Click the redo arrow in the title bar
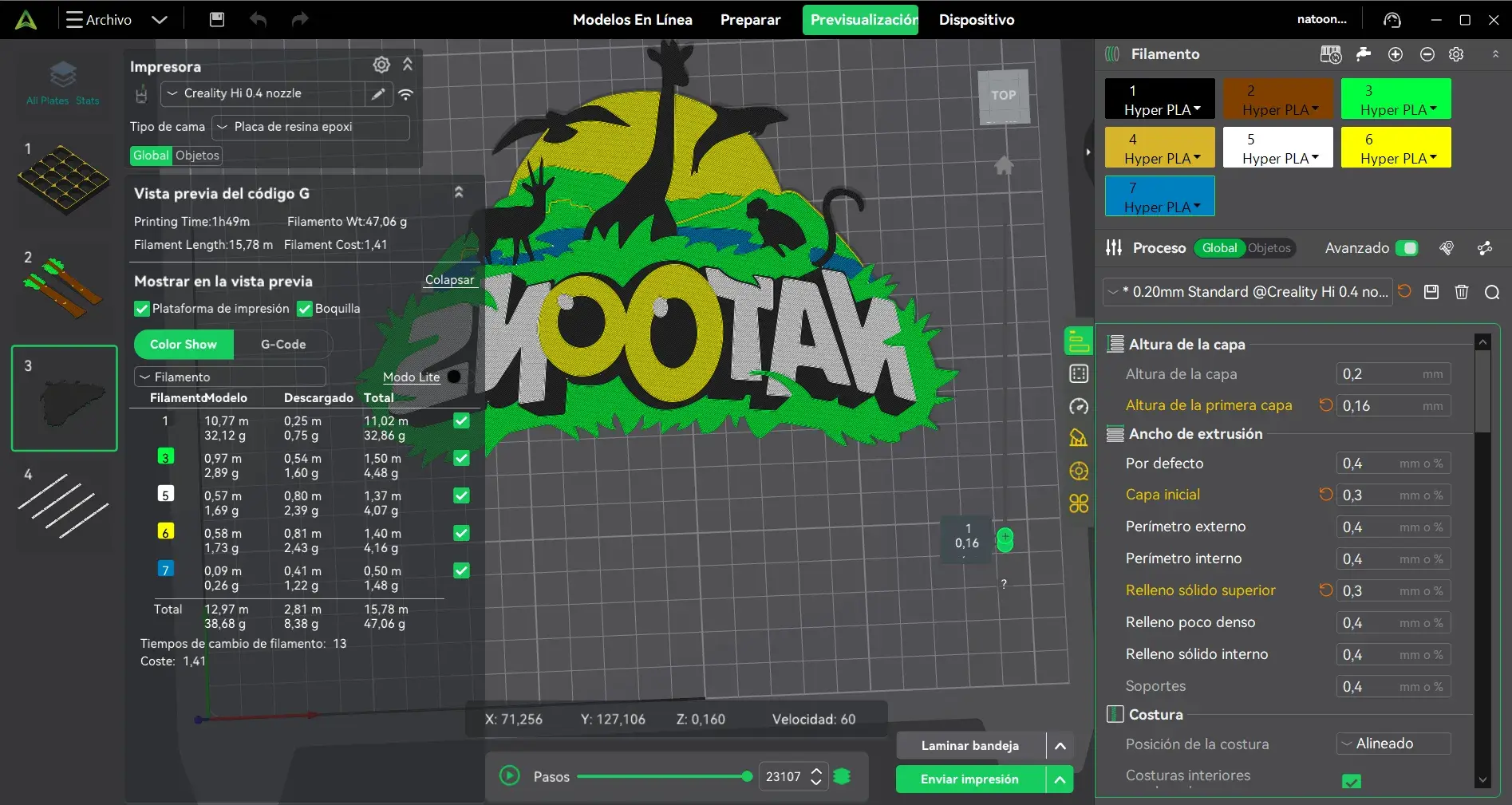Screen dimensions: 1512x805 click(300, 19)
